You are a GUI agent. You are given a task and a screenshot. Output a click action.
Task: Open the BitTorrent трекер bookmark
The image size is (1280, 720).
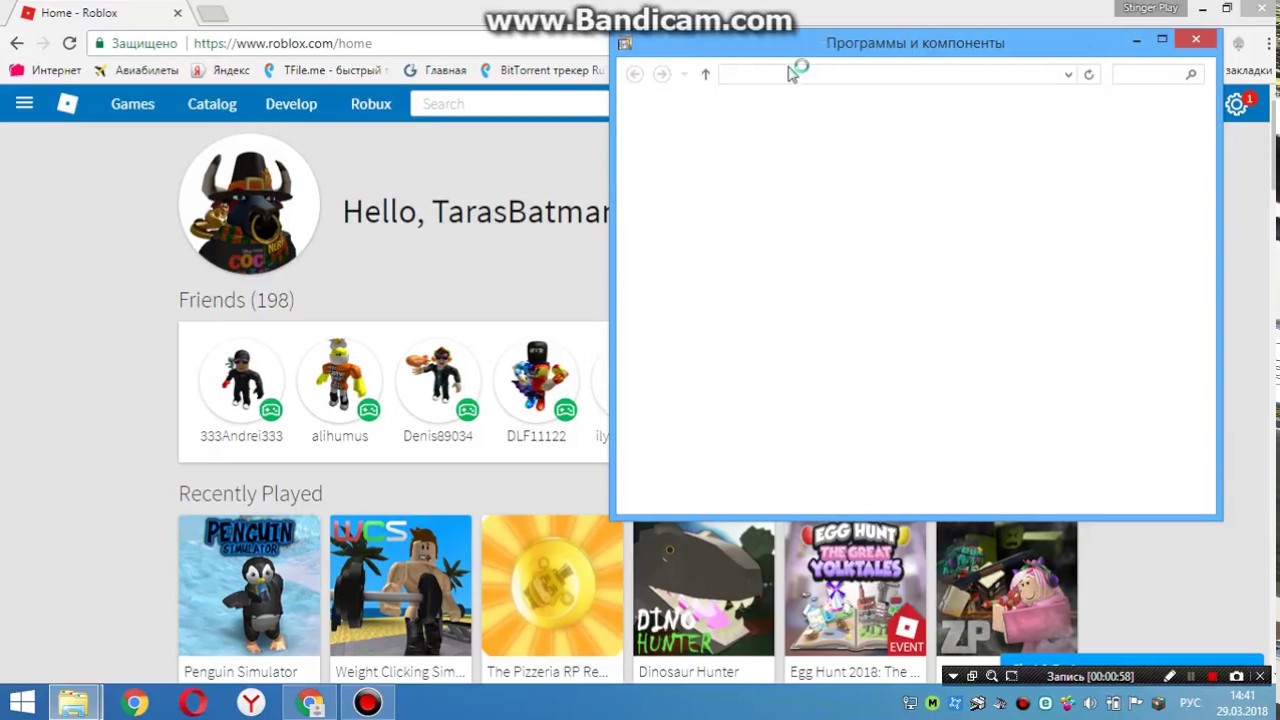542,70
